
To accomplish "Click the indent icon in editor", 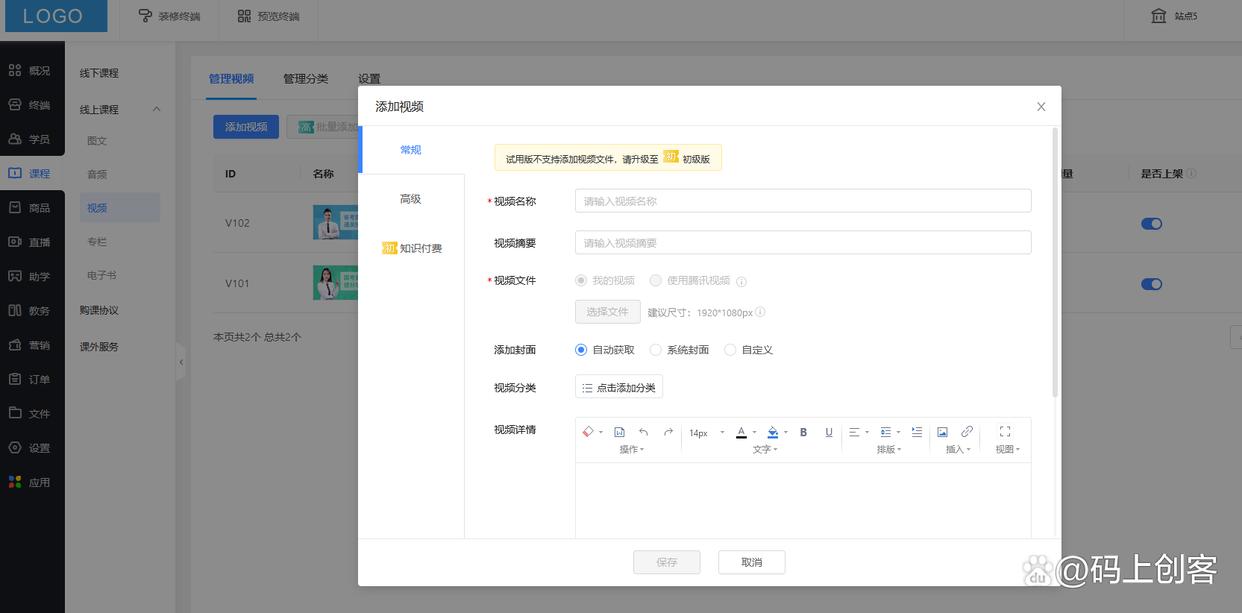I will point(917,432).
